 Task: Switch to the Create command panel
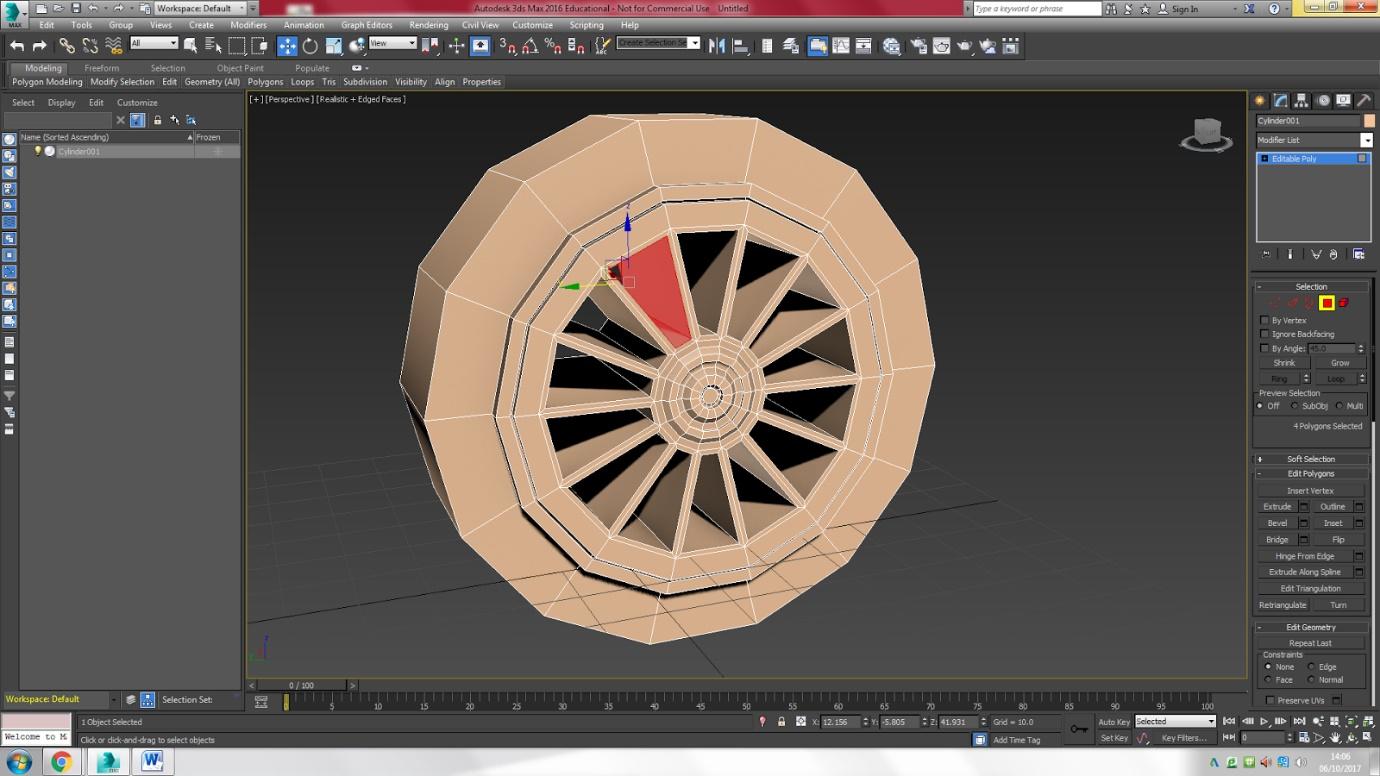[x=1260, y=101]
